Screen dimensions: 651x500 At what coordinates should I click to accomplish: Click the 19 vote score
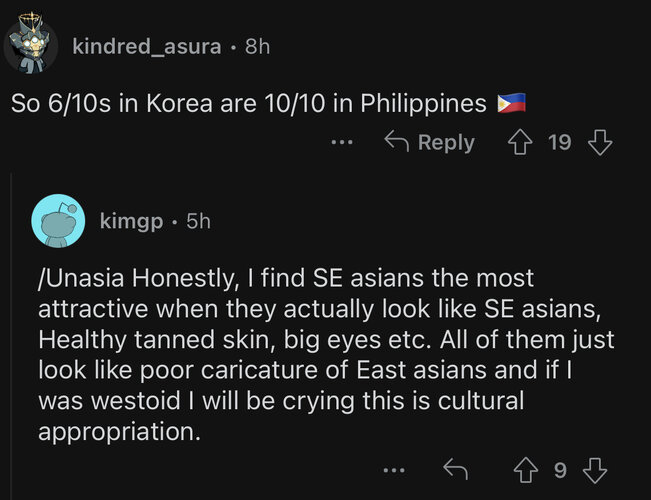pos(560,142)
